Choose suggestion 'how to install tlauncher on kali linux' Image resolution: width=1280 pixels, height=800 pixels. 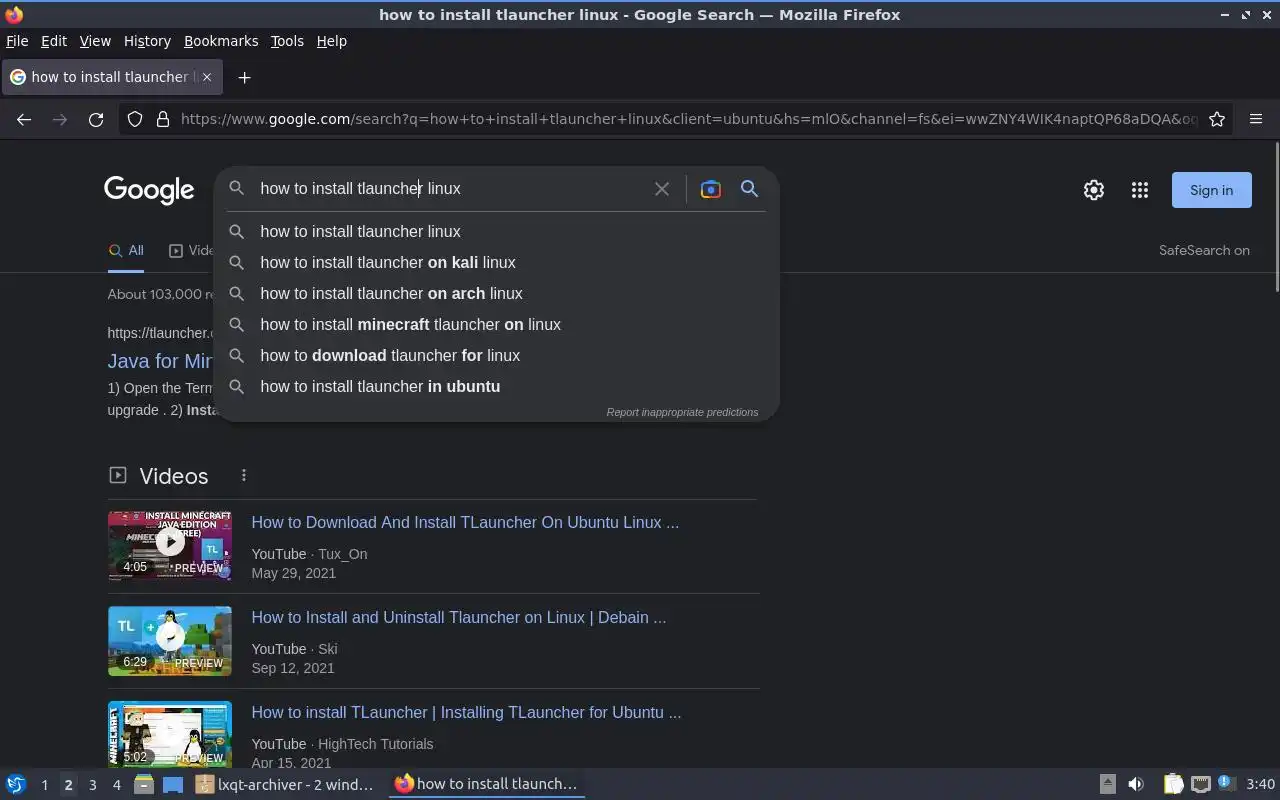(496, 262)
